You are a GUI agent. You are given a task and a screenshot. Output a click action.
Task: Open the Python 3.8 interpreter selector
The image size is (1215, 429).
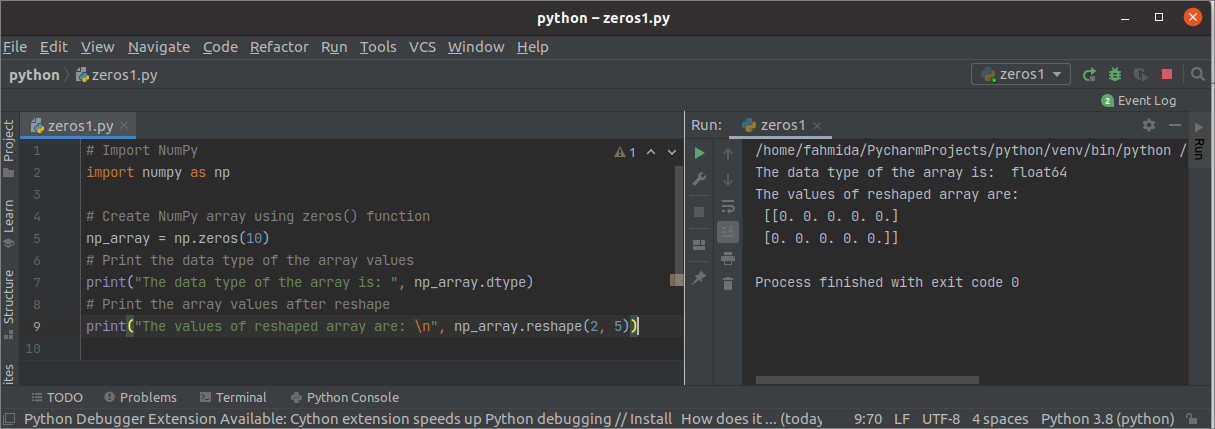pos(1107,419)
